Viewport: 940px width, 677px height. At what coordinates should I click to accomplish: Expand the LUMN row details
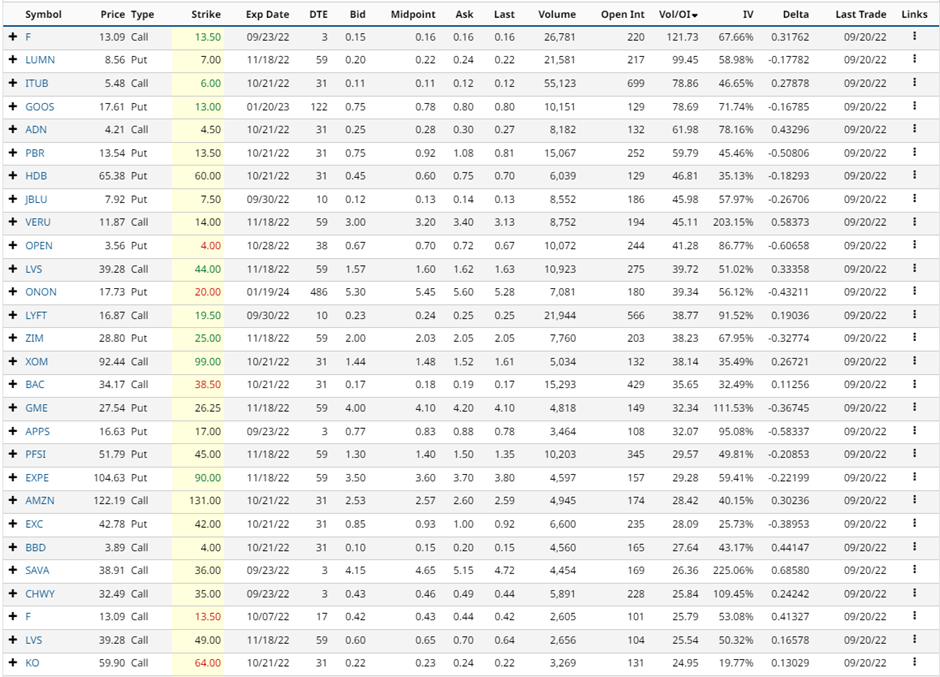(x=13, y=59)
